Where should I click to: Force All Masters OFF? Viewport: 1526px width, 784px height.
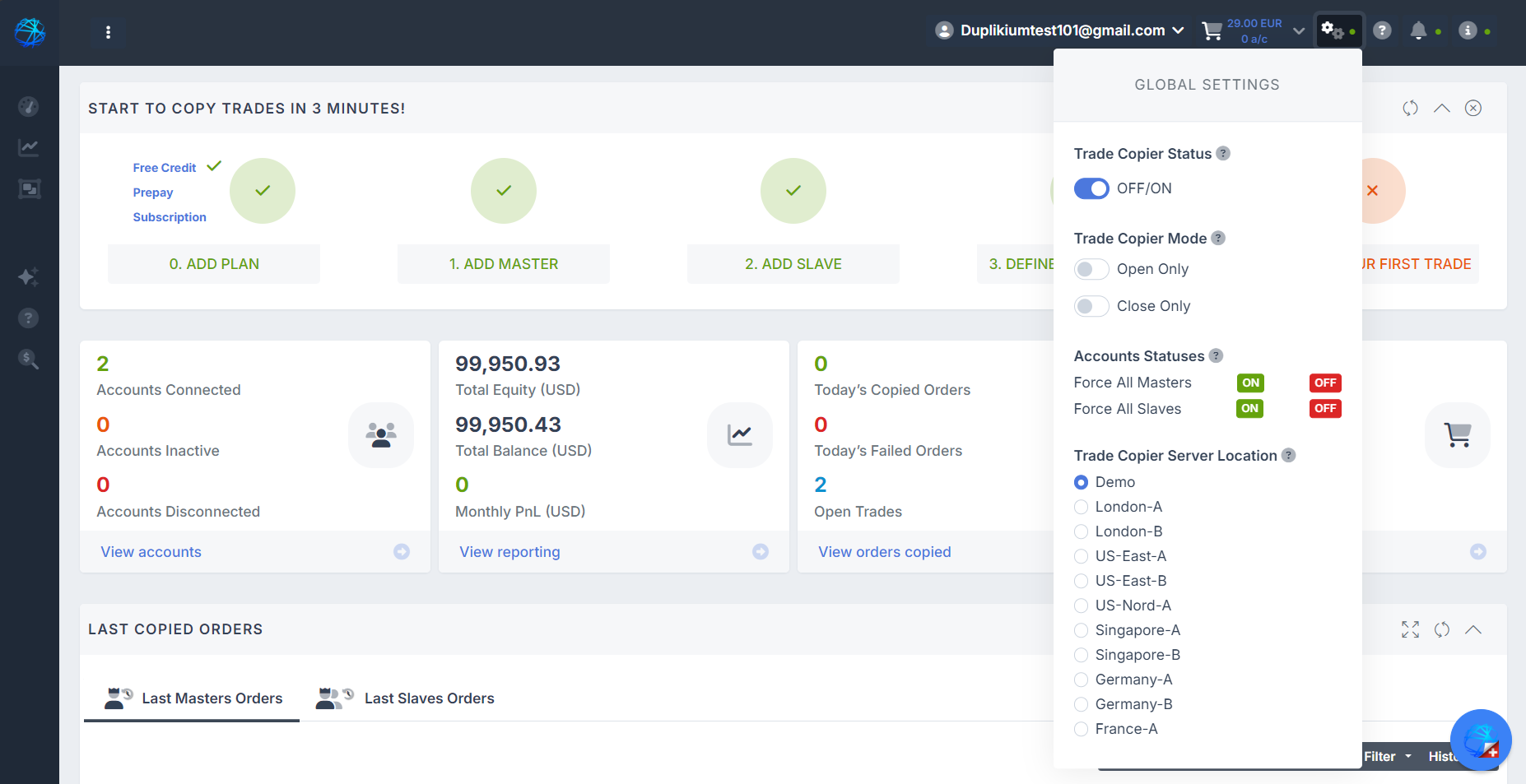(1325, 383)
